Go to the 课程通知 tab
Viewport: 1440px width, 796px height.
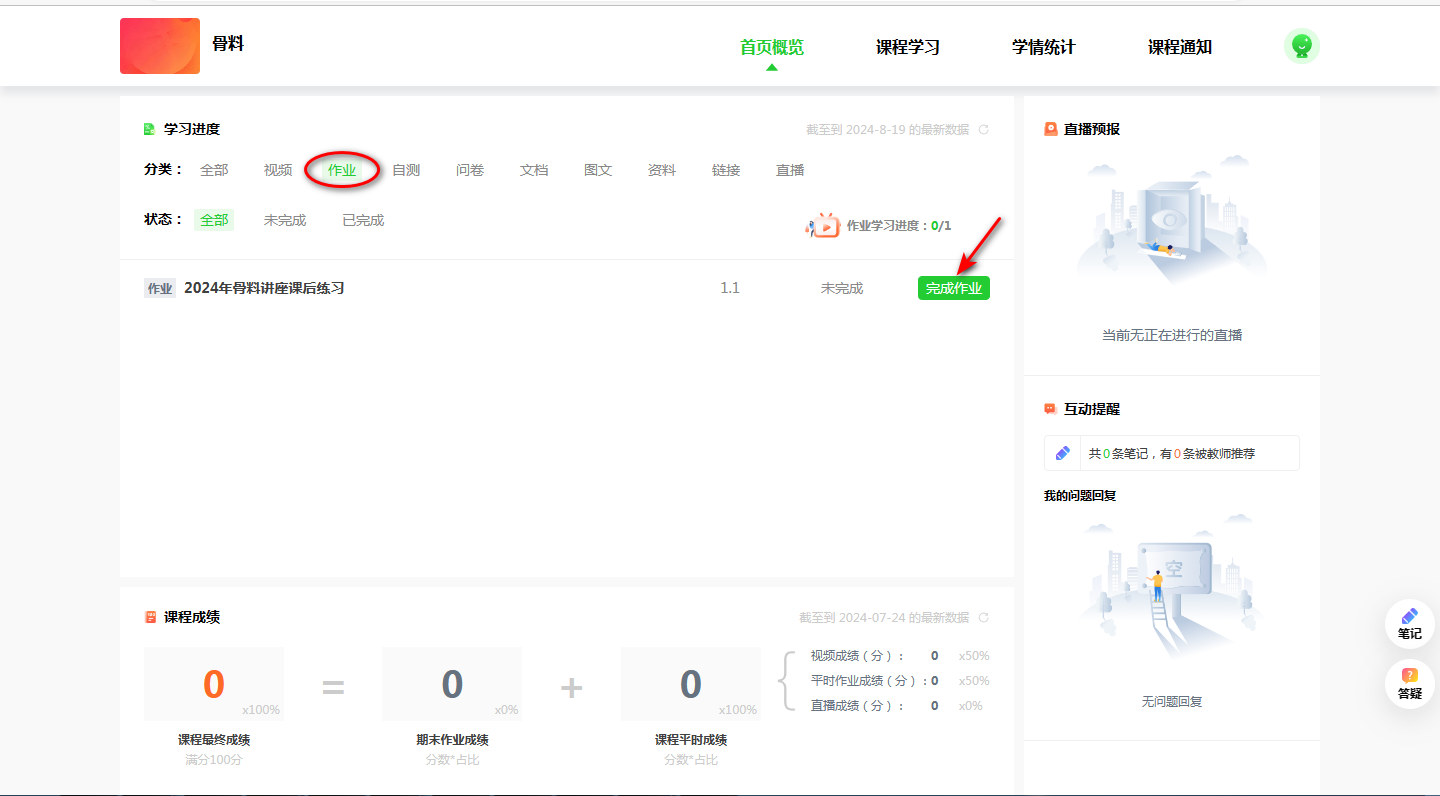point(1179,47)
